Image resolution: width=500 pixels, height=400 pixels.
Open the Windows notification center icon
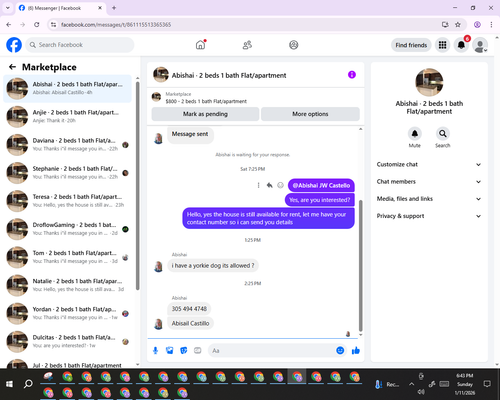click(487, 384)
